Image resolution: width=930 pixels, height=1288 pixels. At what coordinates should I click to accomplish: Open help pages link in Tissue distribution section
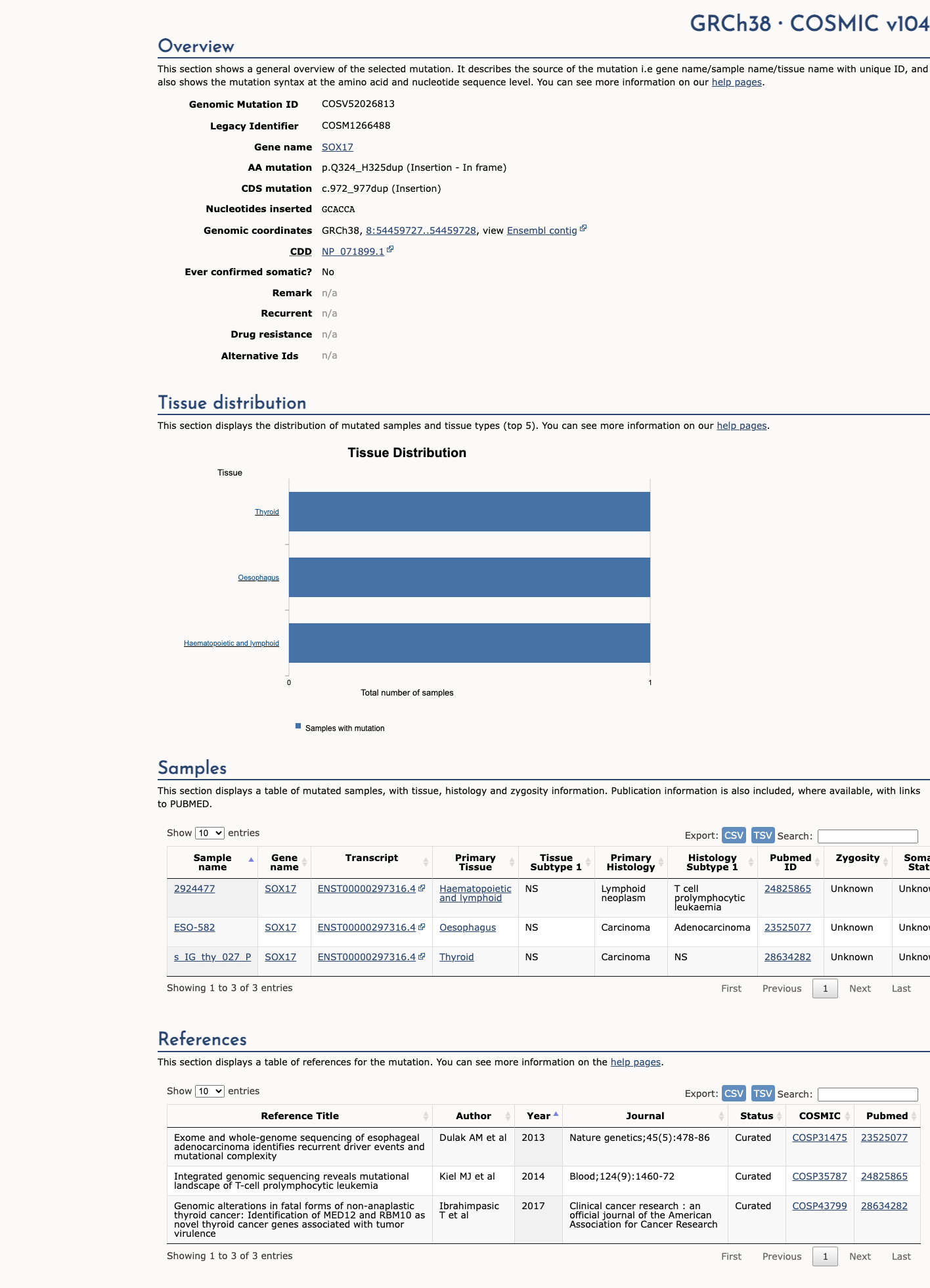coord(742,426)
